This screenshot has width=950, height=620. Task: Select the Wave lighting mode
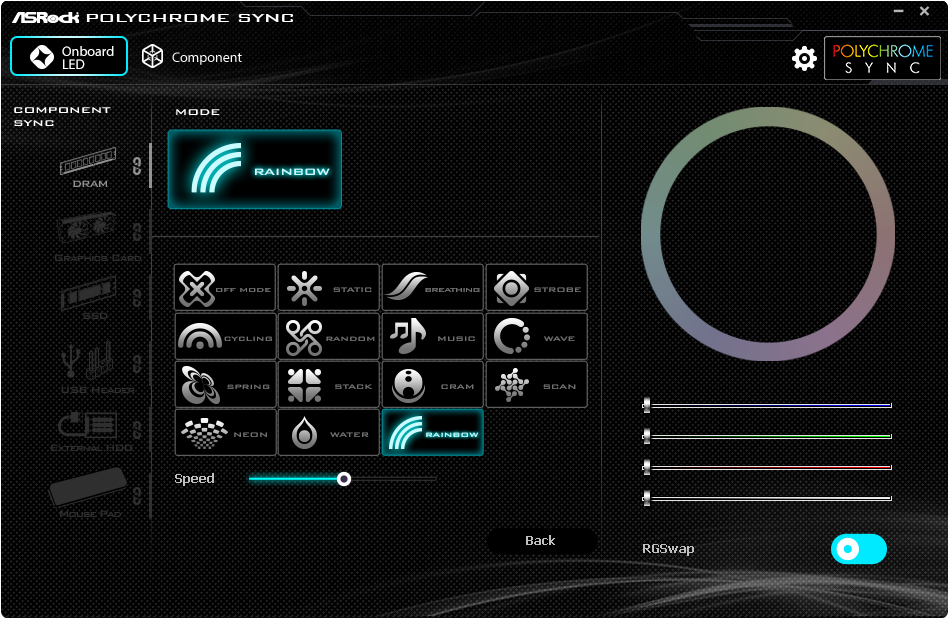click(x=537, y=336)
